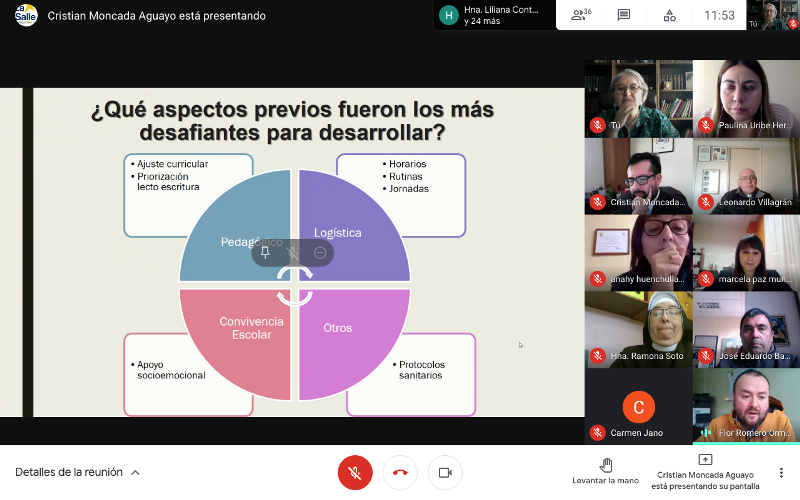
Task: Toggle the muted microphone button
Action: click(355, 472)
